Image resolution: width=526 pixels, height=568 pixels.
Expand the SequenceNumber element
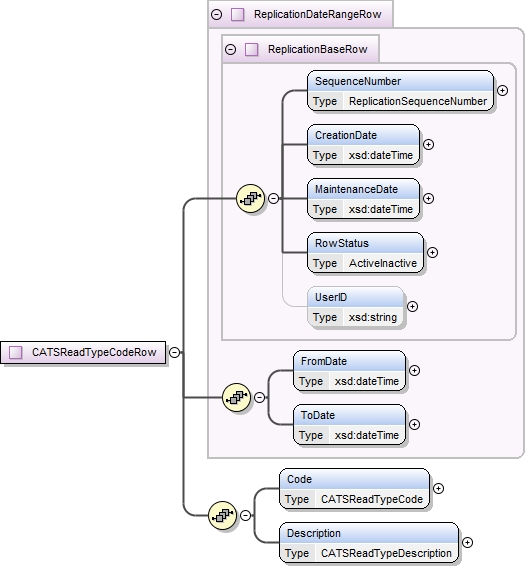click(x=502, y=90)
